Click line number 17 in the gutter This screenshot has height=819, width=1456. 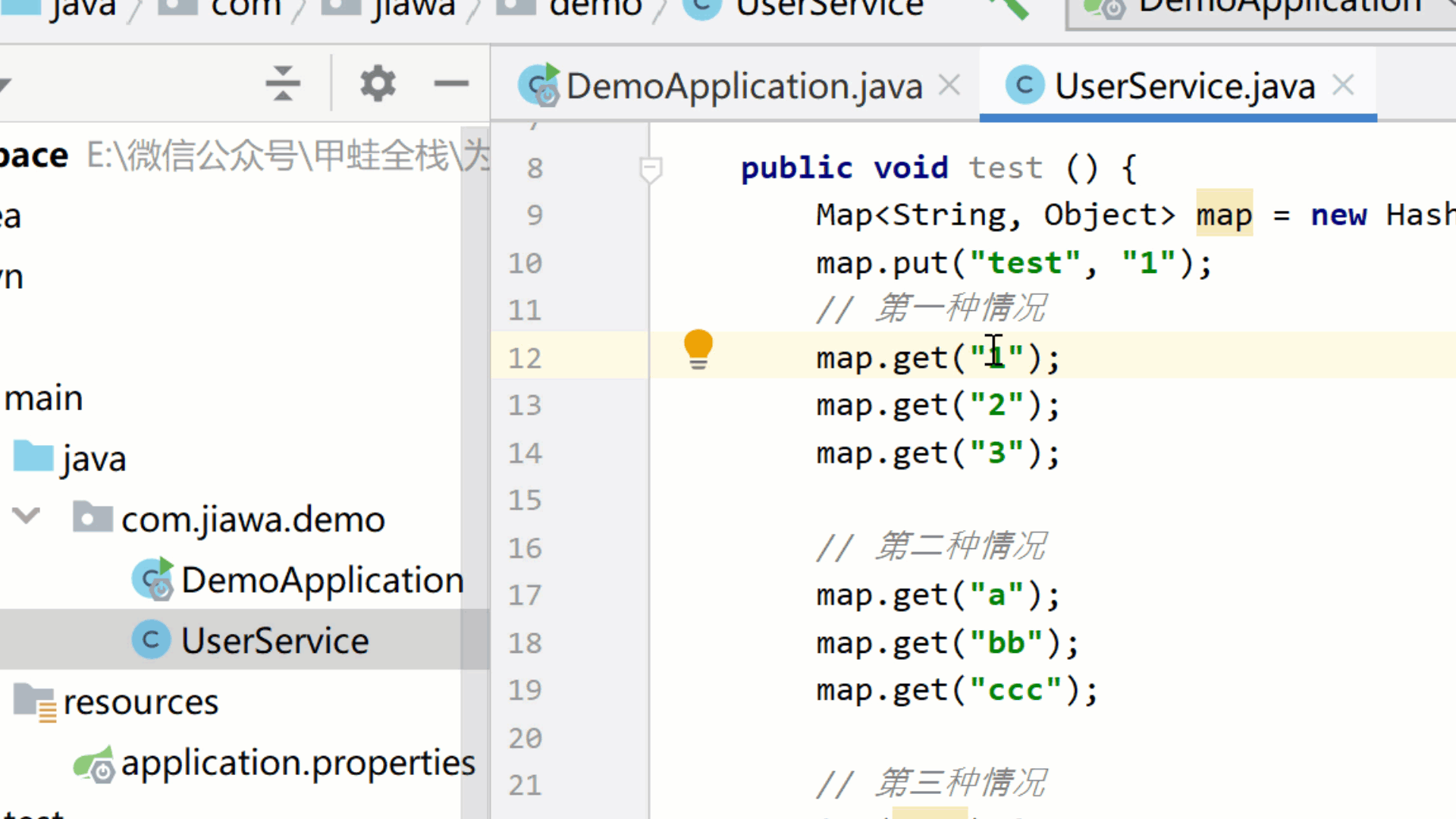click(x=525, y=595)
